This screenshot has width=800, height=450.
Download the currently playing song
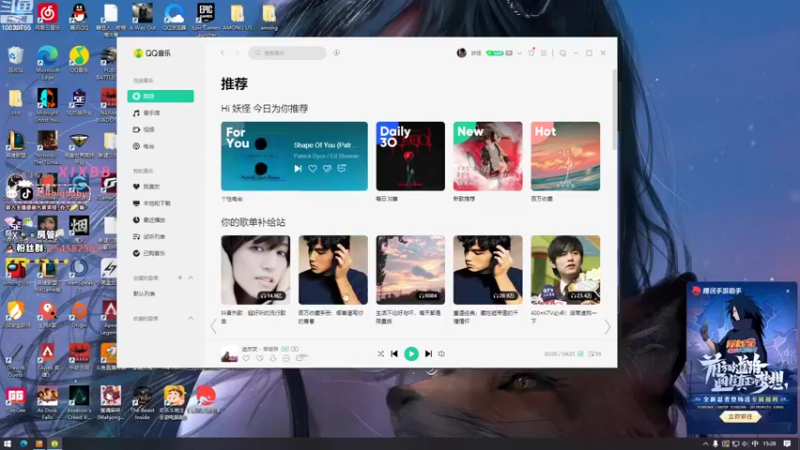coord(273,359)
